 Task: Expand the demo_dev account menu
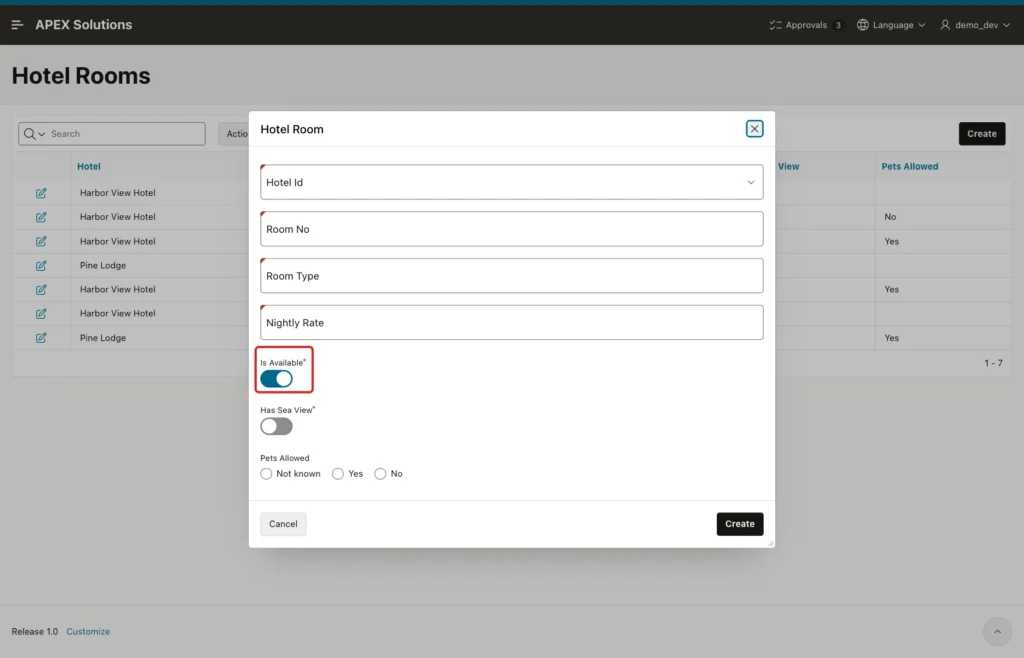975,25
